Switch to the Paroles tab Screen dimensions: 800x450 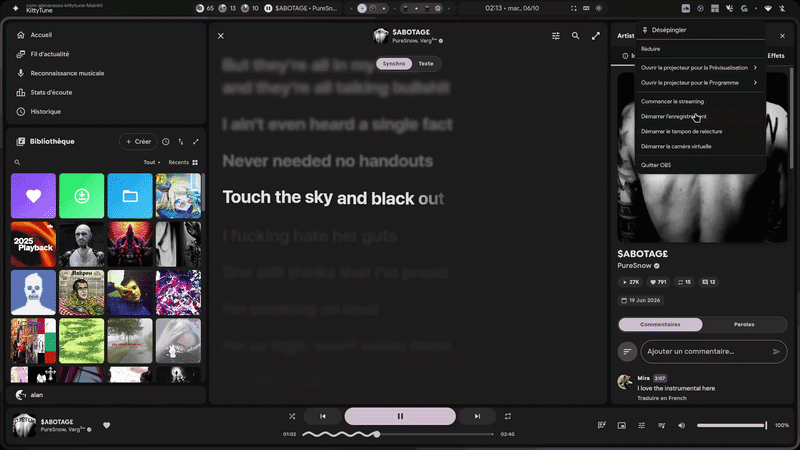[x=744, y=324]
